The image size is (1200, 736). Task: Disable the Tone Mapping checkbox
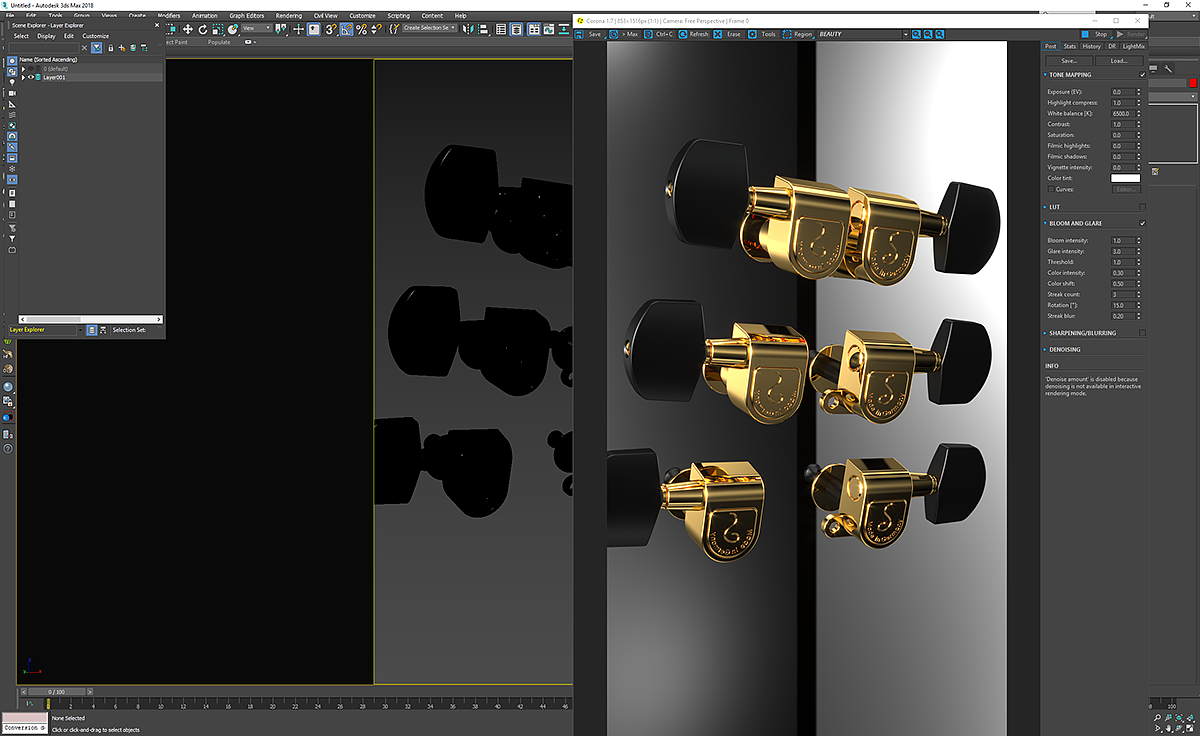point(1142,75)
